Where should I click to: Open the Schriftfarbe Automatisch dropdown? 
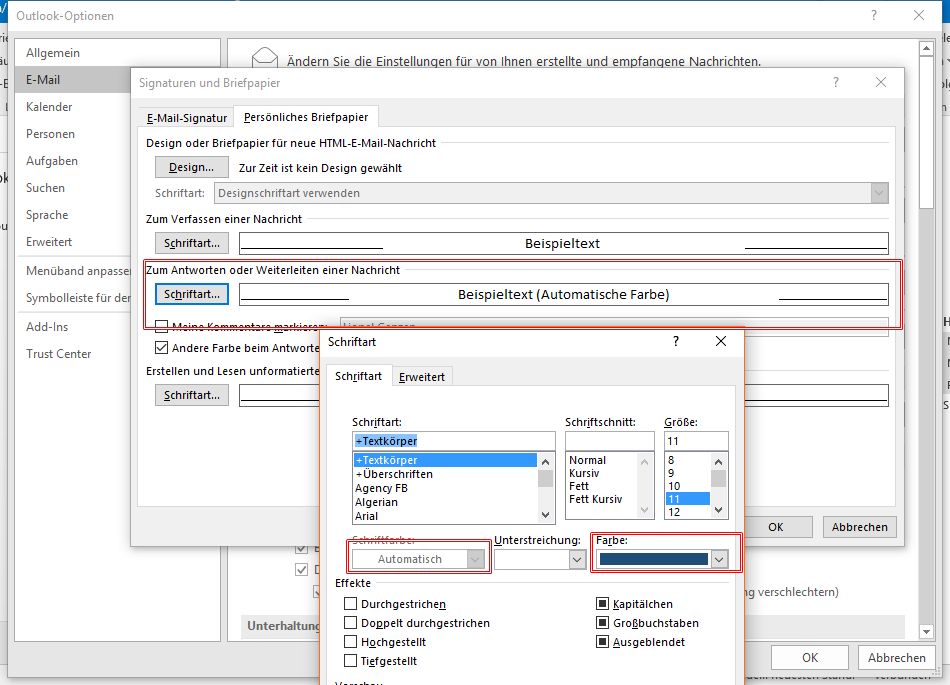(476, 559)
